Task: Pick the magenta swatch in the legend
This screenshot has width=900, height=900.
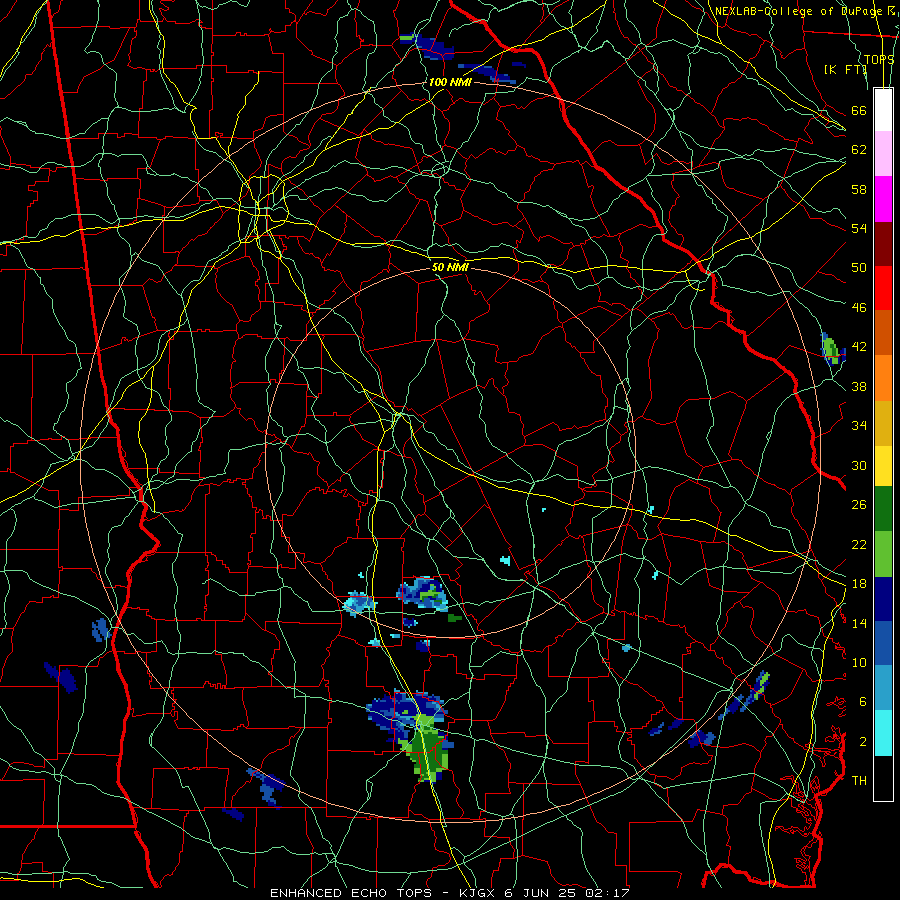Action: [883, 199]
